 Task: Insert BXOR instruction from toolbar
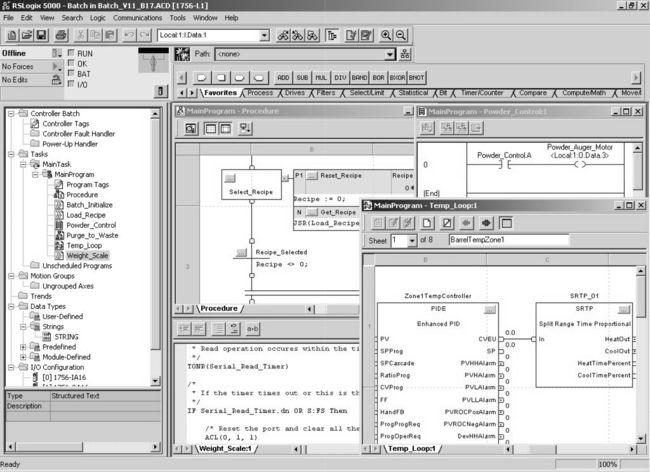coord(397,77)
